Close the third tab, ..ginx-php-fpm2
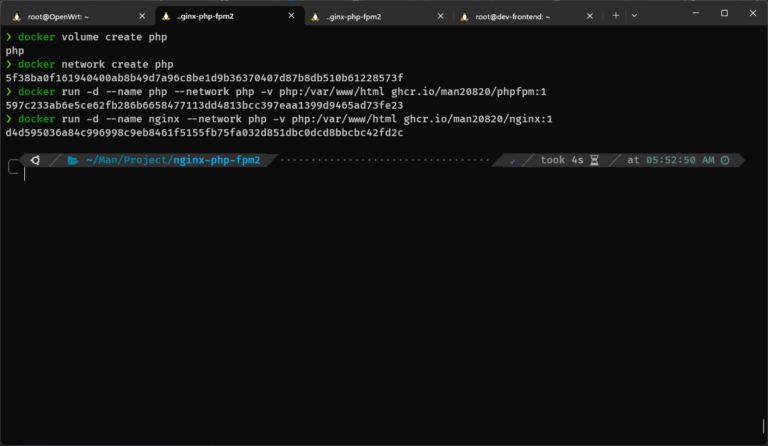The image size is (768, 446). [440, 16]
